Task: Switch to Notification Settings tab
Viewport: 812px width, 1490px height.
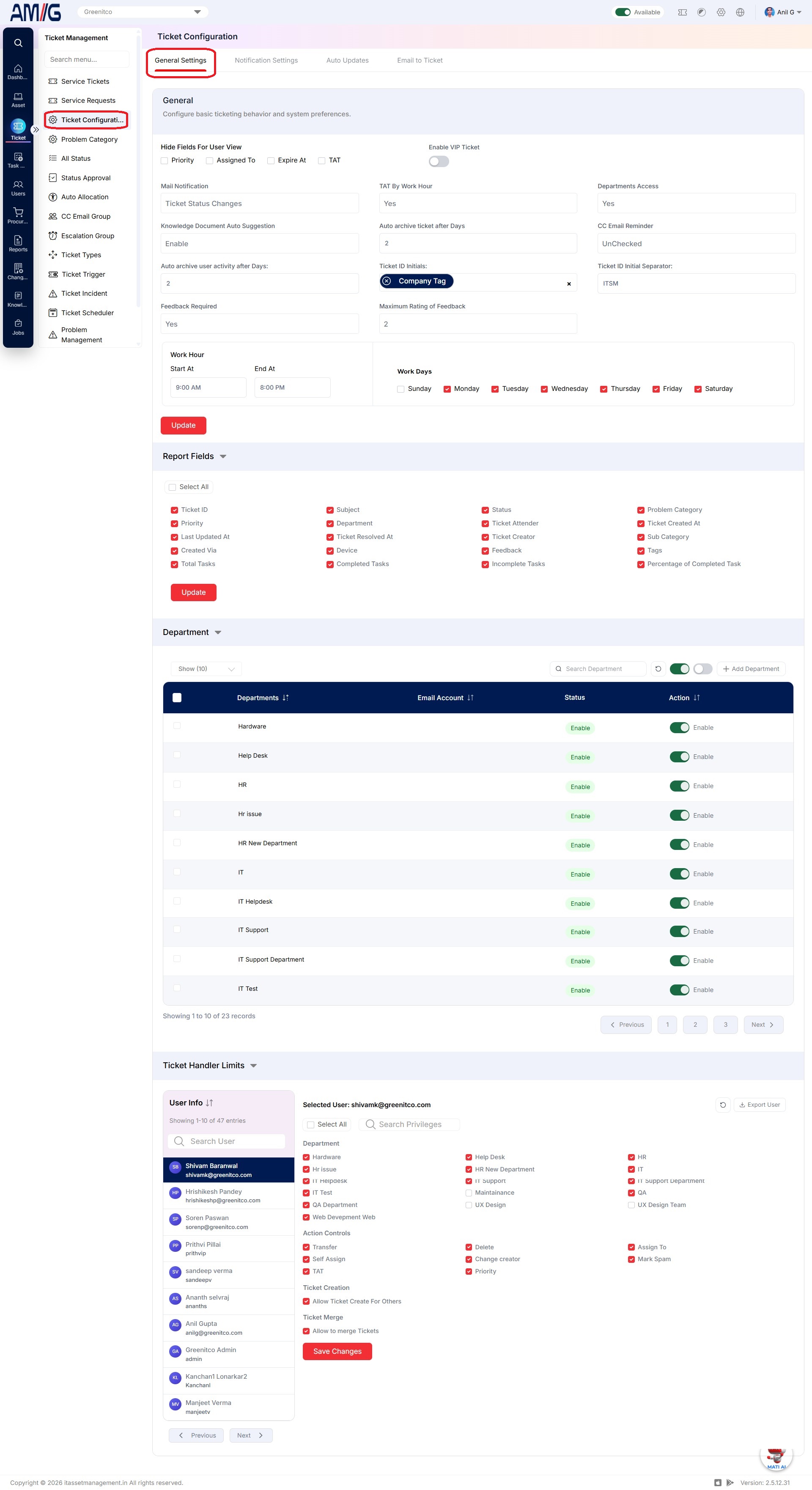Action: 266,61
